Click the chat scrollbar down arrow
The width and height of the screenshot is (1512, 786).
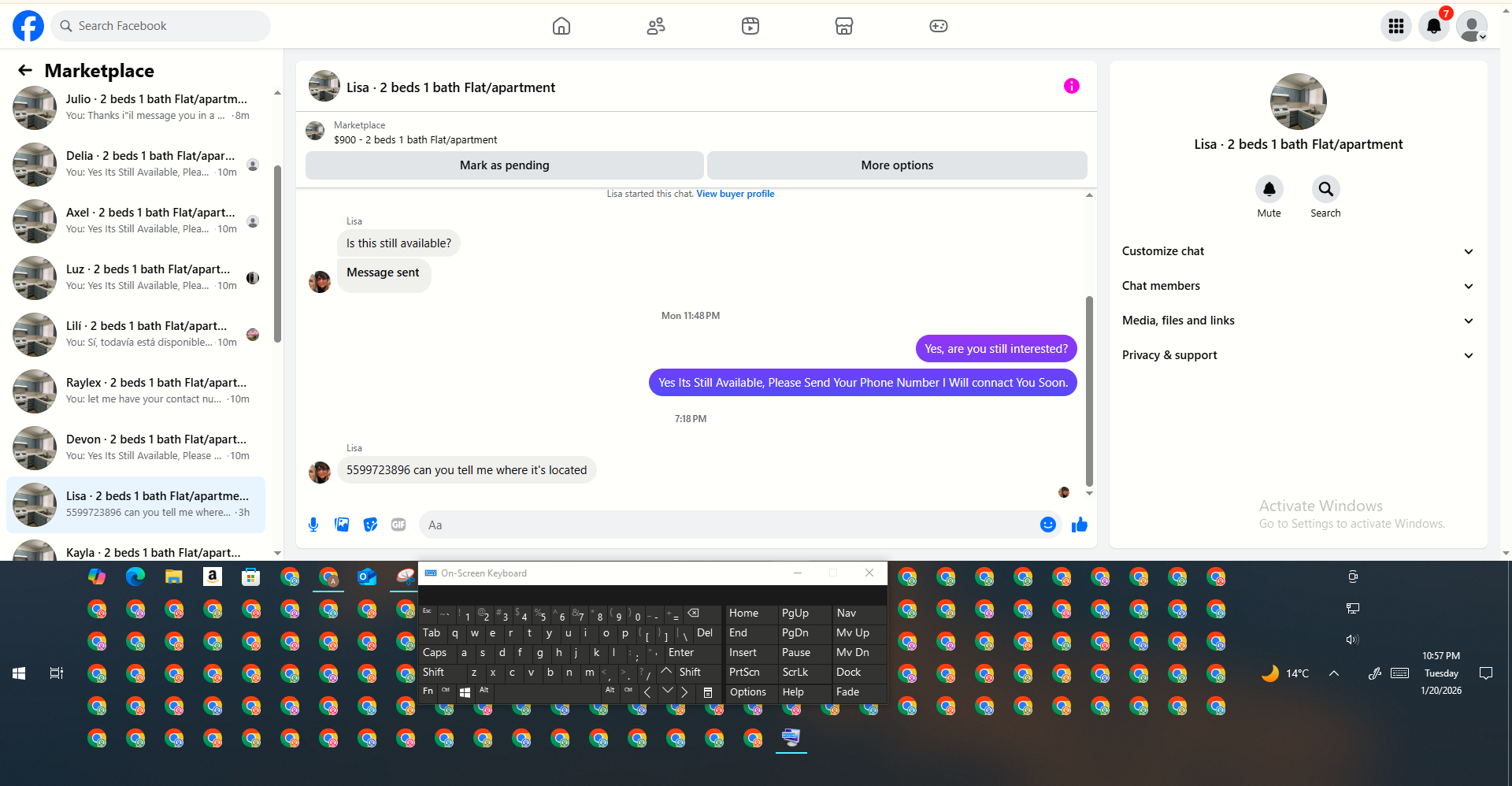(x=1089, y=494)
